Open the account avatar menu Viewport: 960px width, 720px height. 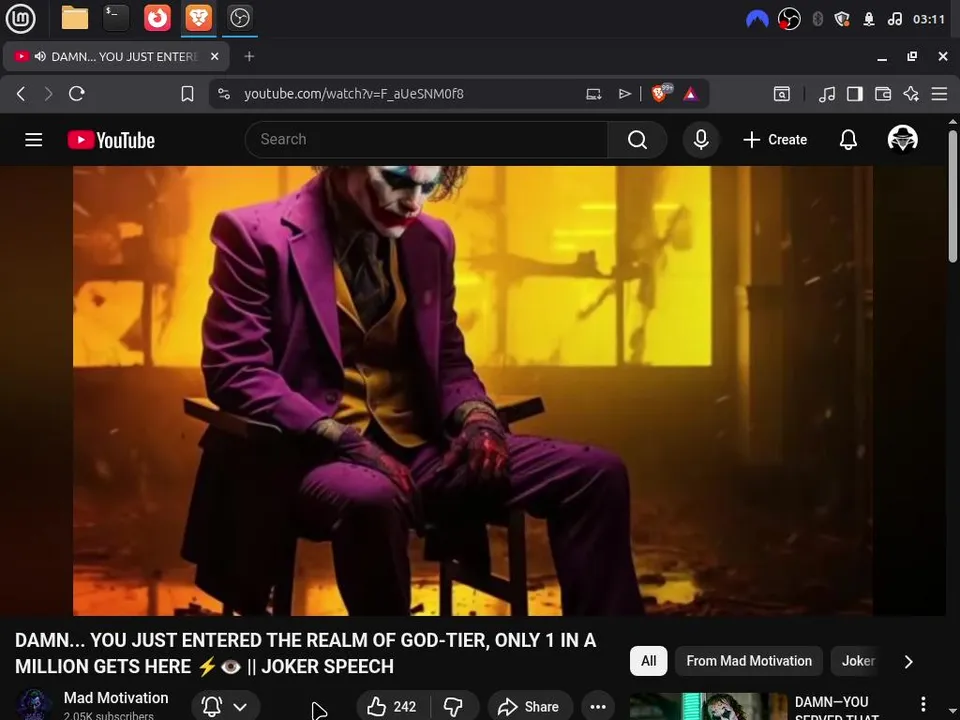tap(902, 139)
